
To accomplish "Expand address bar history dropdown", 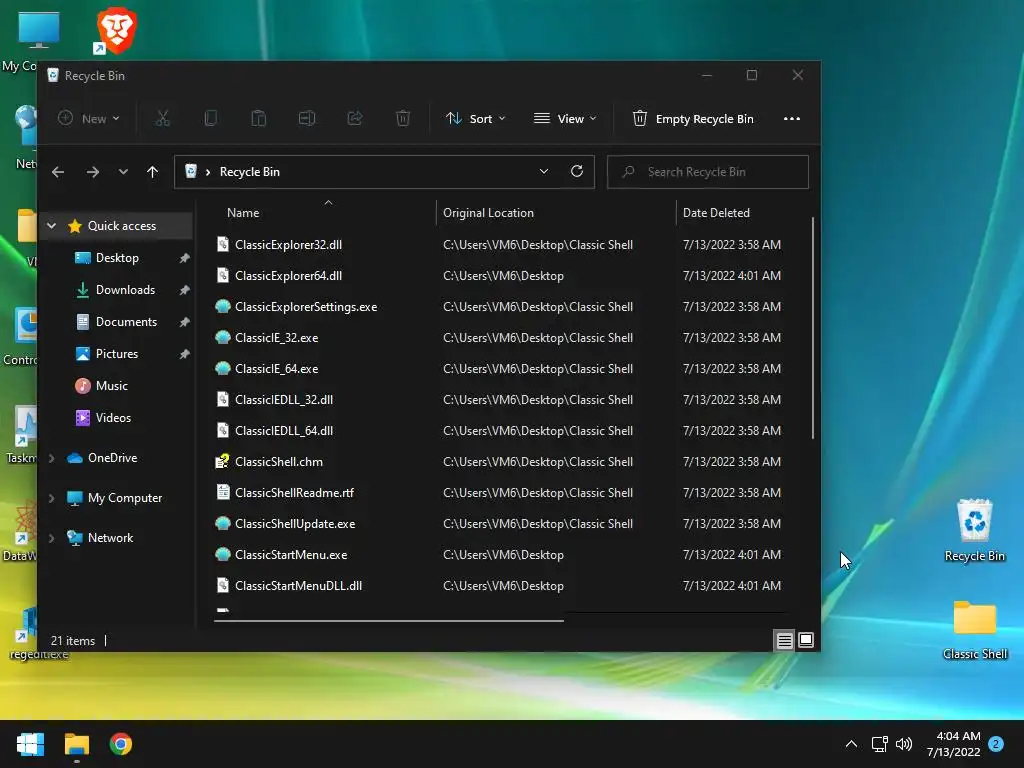I will (543, 171).
